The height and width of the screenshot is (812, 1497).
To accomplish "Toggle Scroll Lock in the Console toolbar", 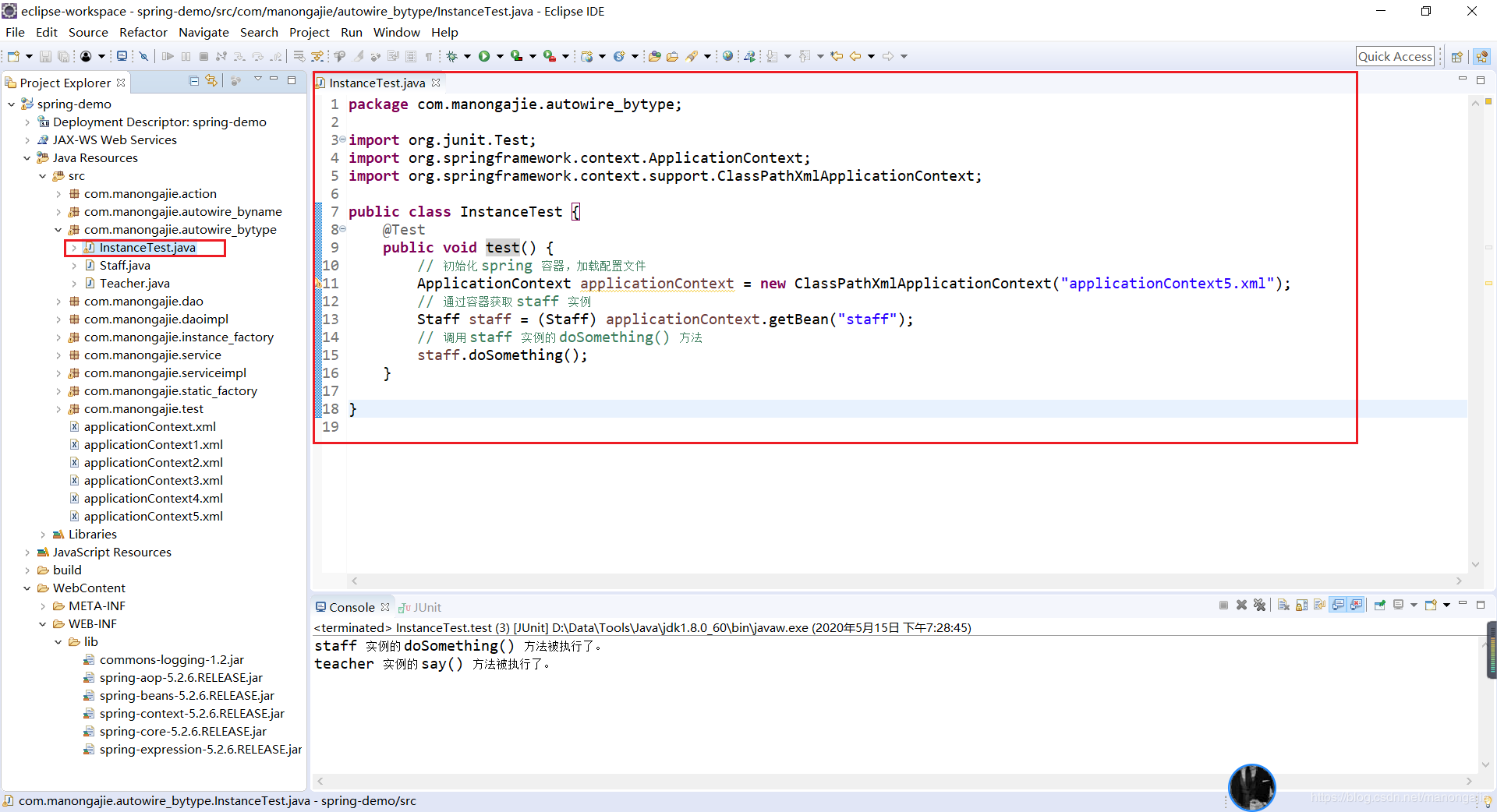I will coord(1301,605).
